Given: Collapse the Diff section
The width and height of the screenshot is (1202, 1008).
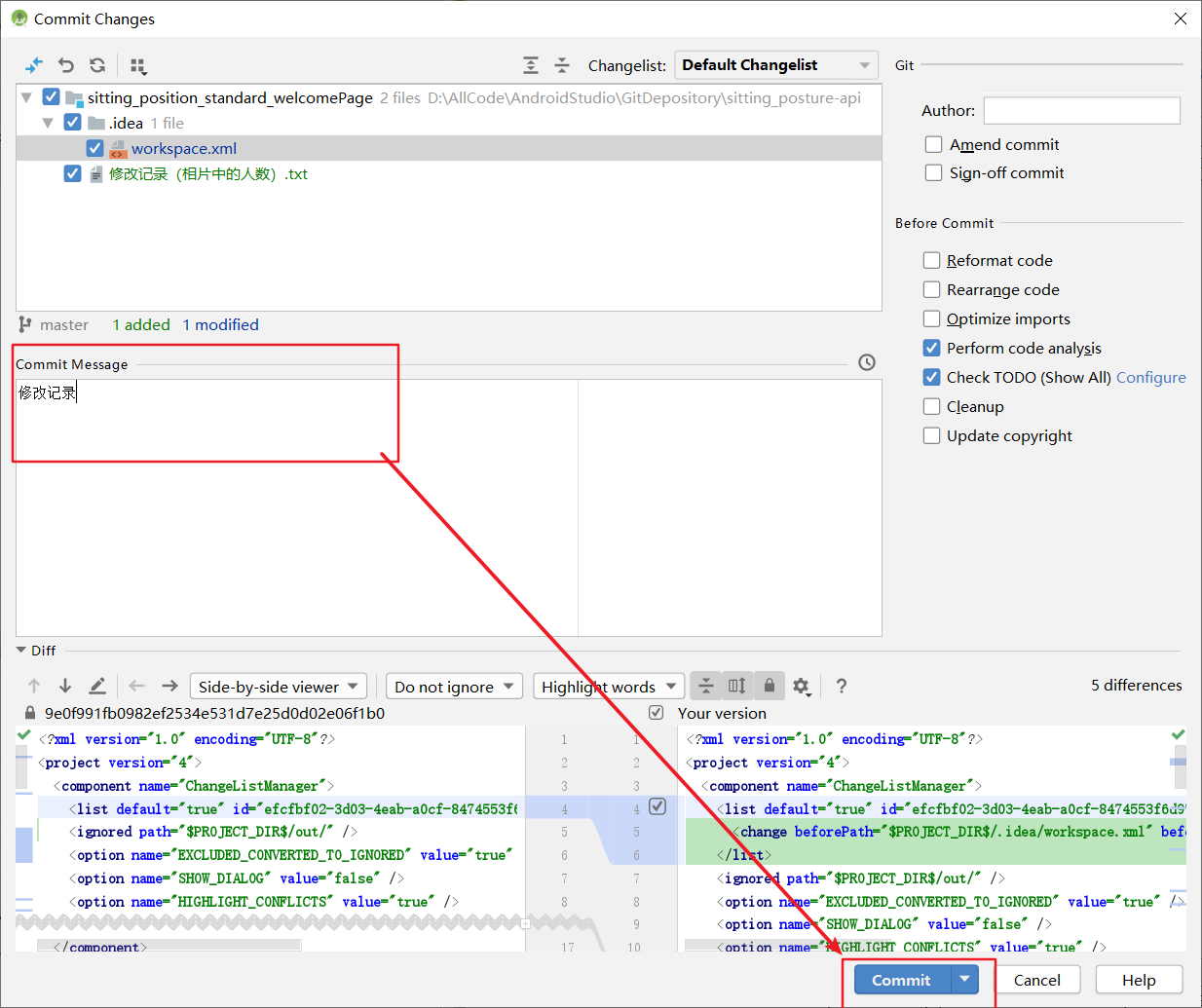Looking at the screenshot, I should [x=21, y=650].
